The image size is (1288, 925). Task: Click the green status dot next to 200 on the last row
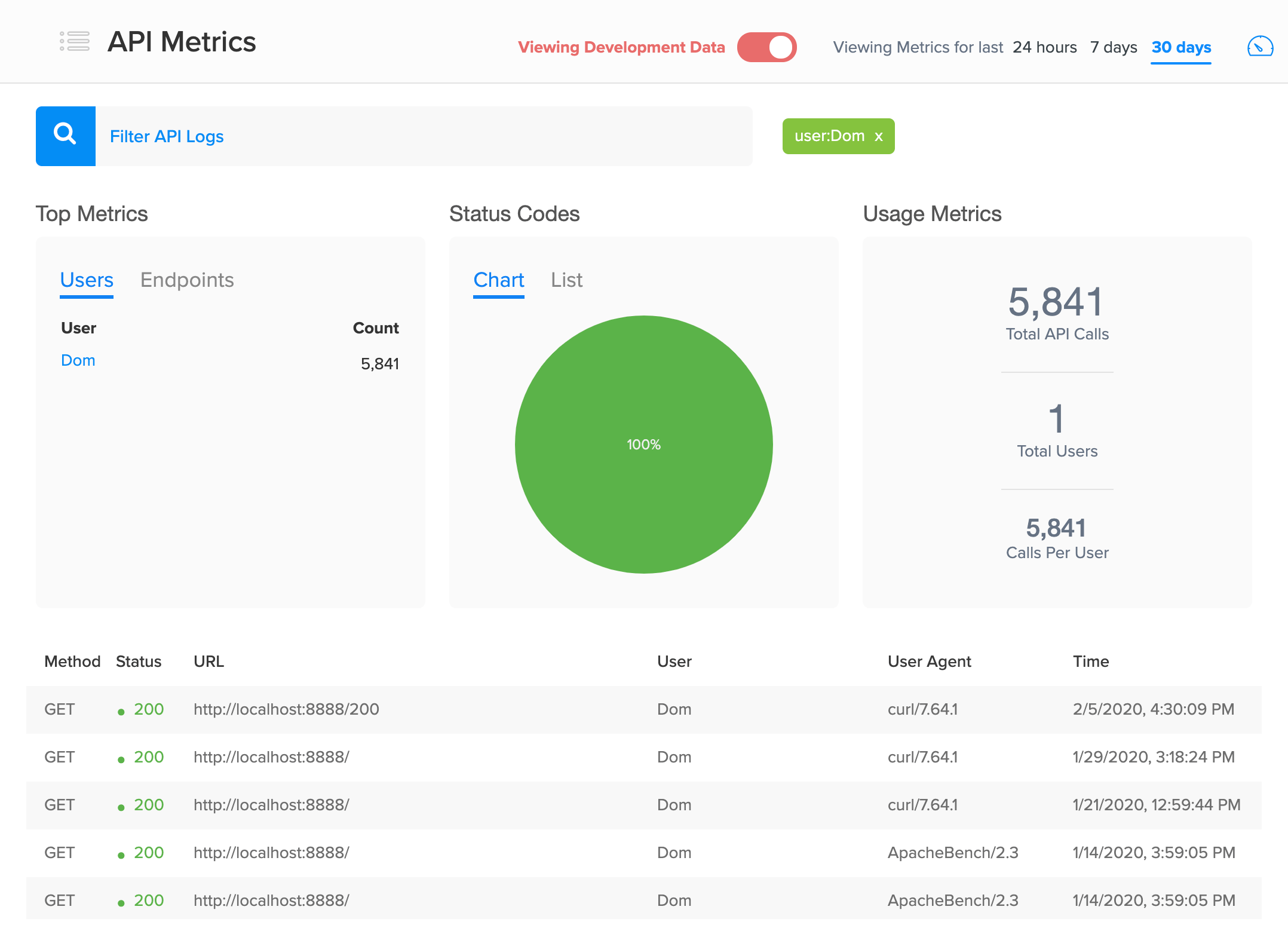click(x=122, y=901)
